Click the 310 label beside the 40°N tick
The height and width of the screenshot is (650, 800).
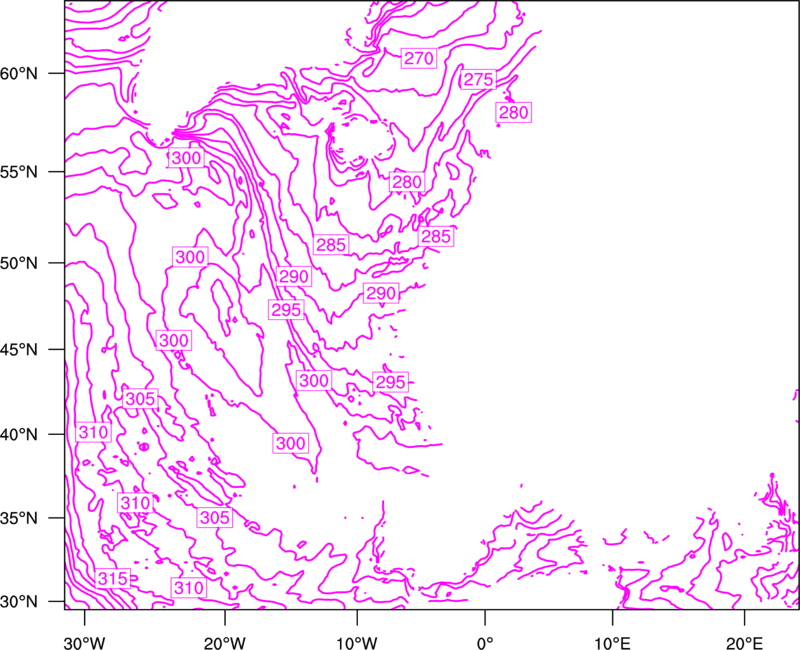(93, 433)
